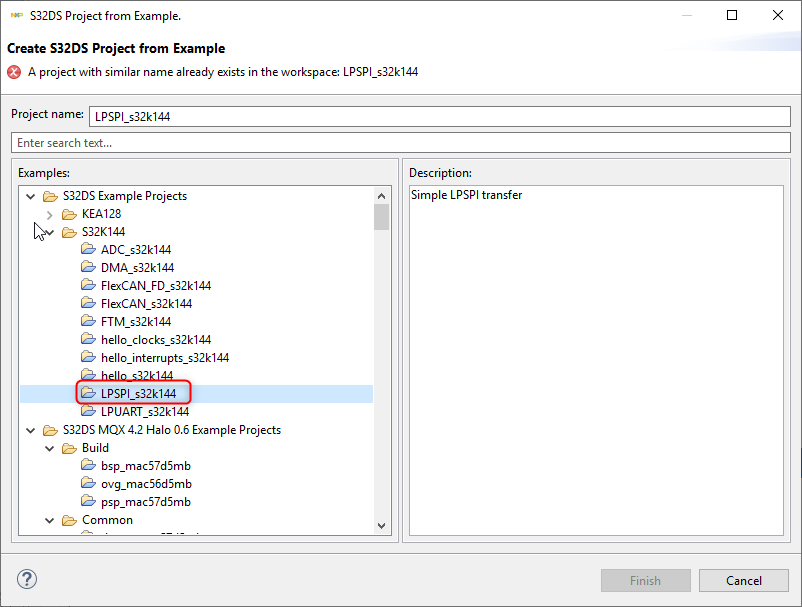
Task: Cancel the project creation dialog
Action: tap(744, 580)
